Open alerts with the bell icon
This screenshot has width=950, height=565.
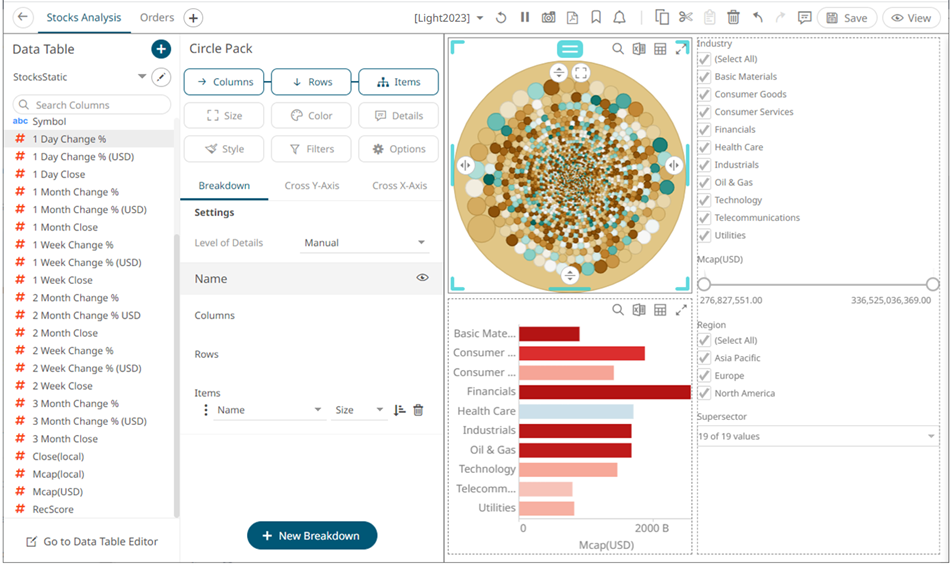pyautogui.click(x=620, y=18)
